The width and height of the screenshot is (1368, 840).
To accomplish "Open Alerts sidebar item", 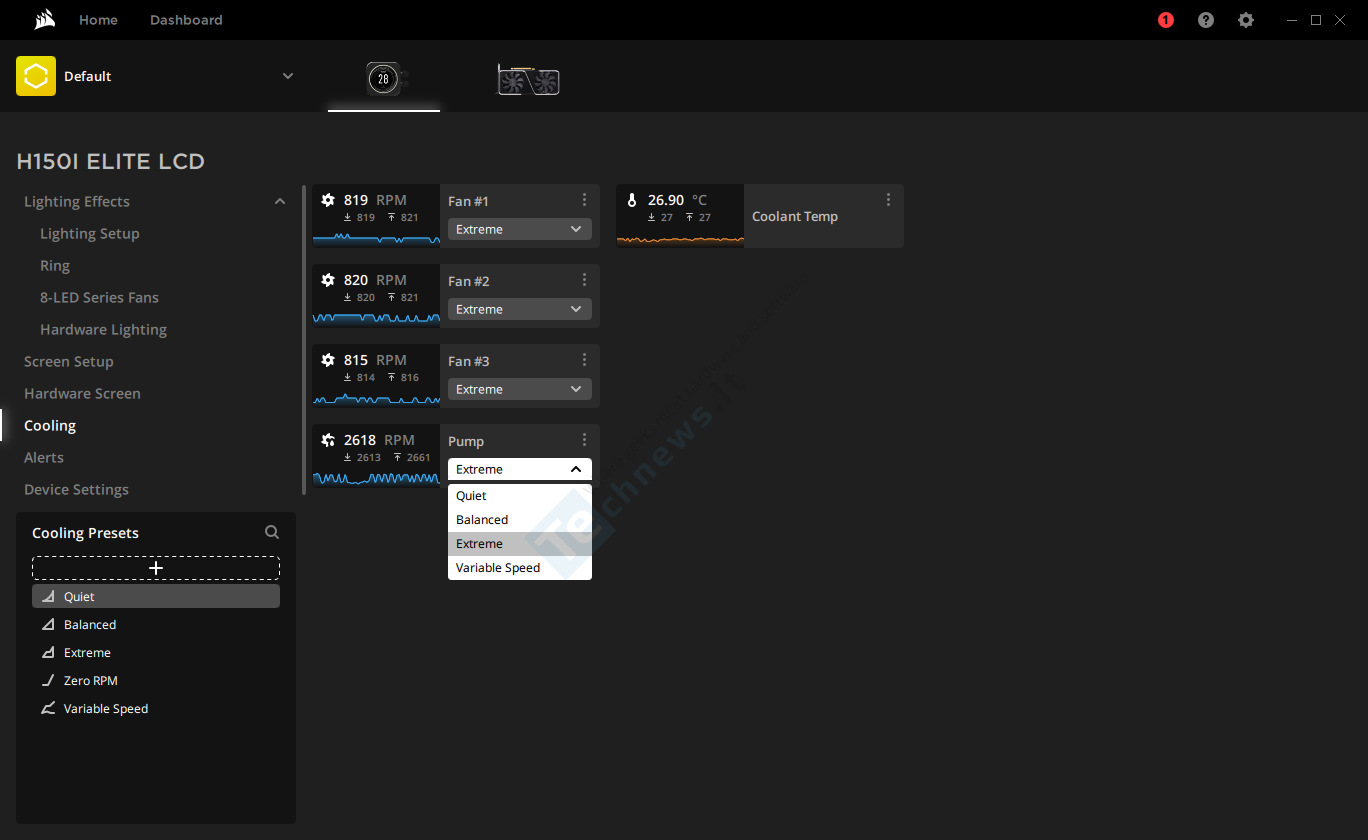I will [x=44, y=457].
